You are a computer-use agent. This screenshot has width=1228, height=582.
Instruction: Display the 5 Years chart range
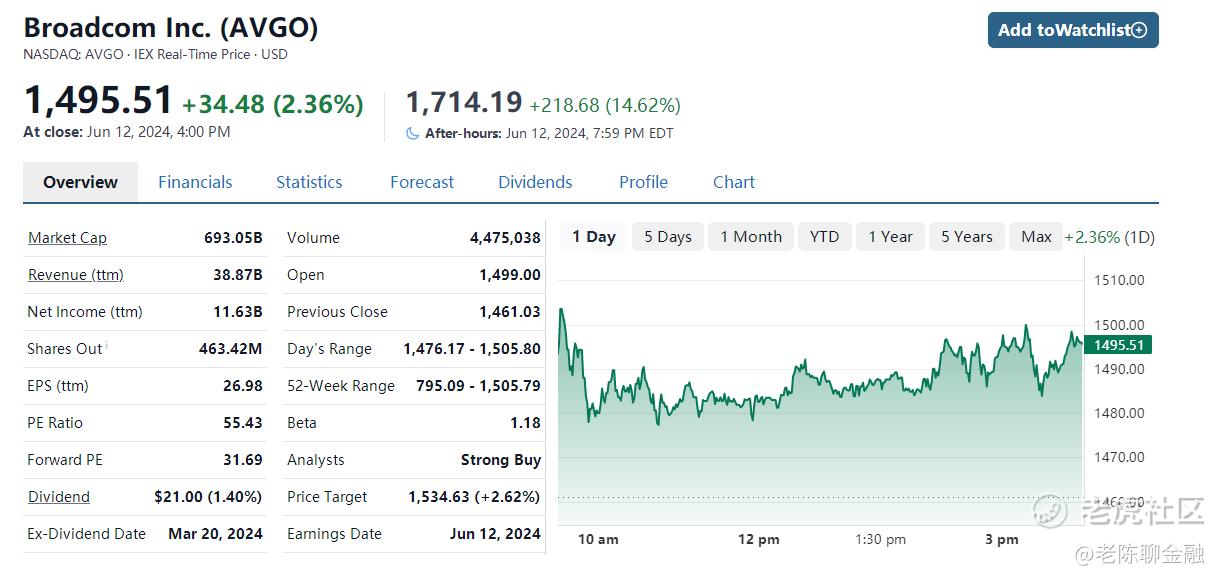point(967,237)
